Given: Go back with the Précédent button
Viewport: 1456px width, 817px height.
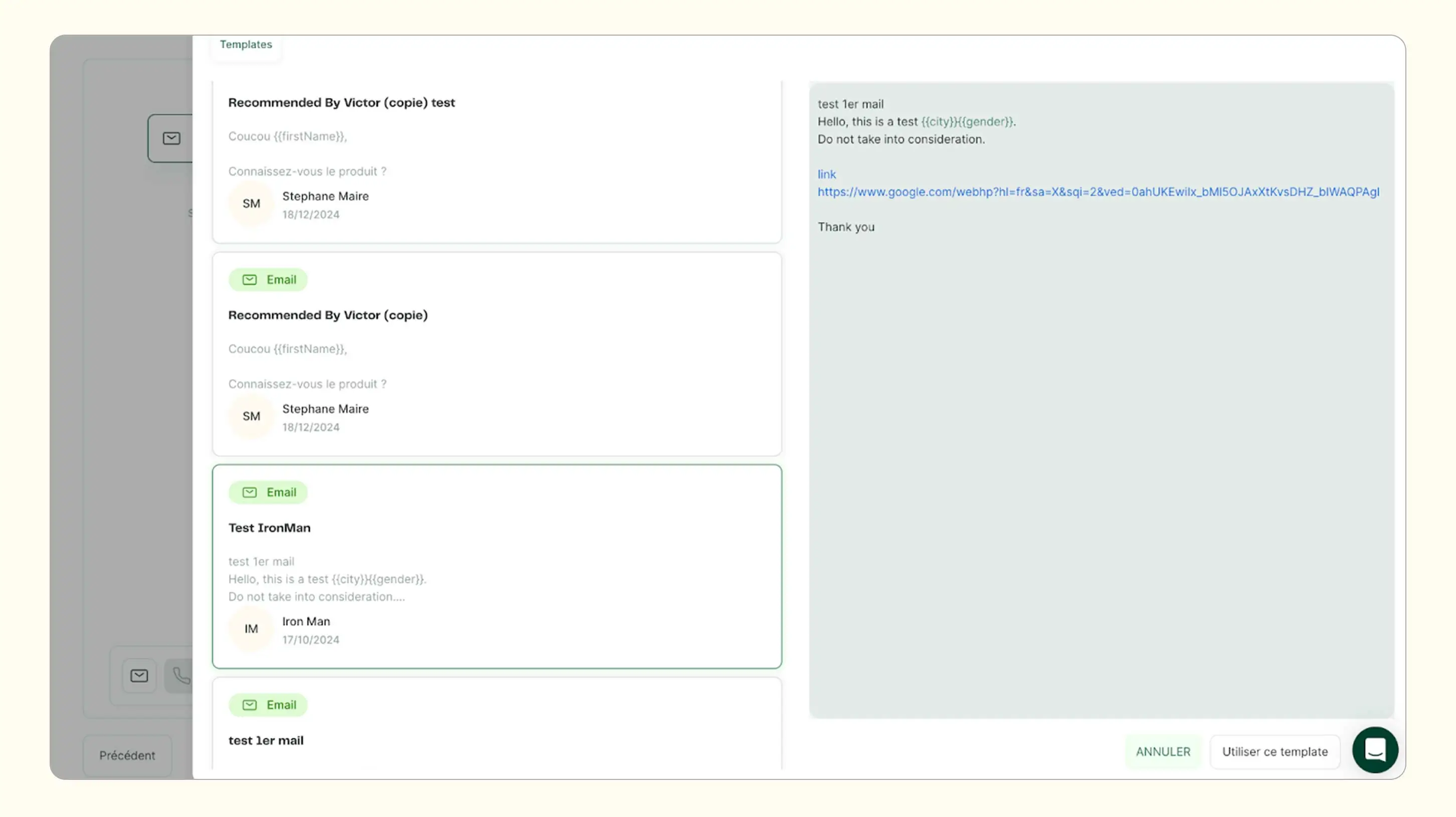Looking at the screenshot, I should point(127,755).
